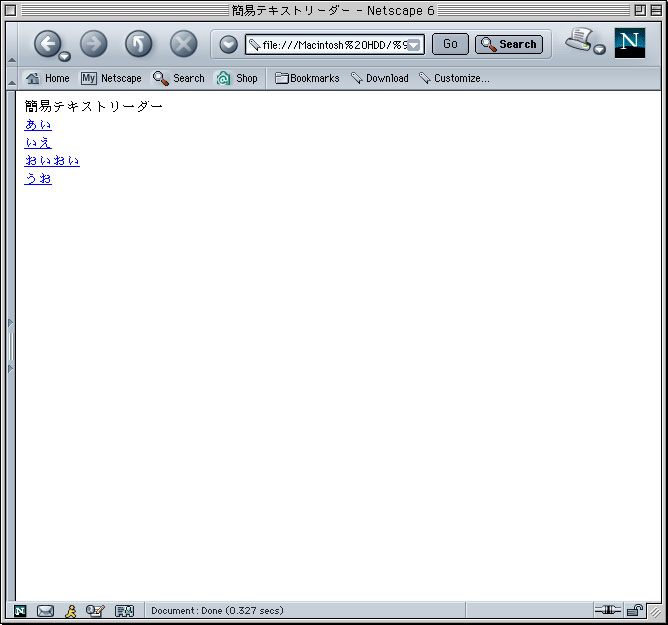Image resolution: width=668 pixels, height=625 pixels.
Task: Open the Back button history dropdown arrow
Action: pos(65,56)
